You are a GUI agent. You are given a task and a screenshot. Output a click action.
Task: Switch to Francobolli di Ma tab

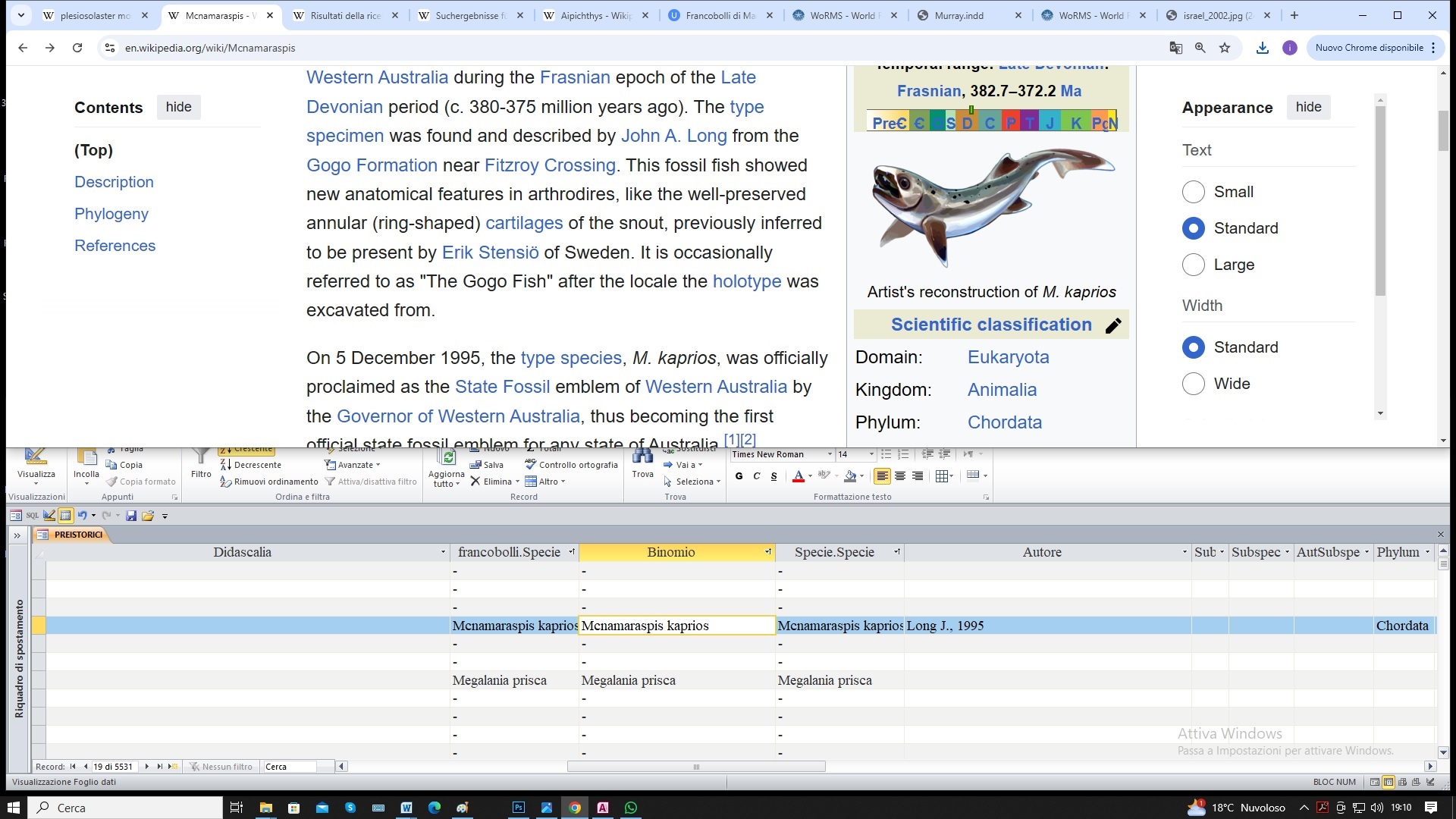point(720,15)
